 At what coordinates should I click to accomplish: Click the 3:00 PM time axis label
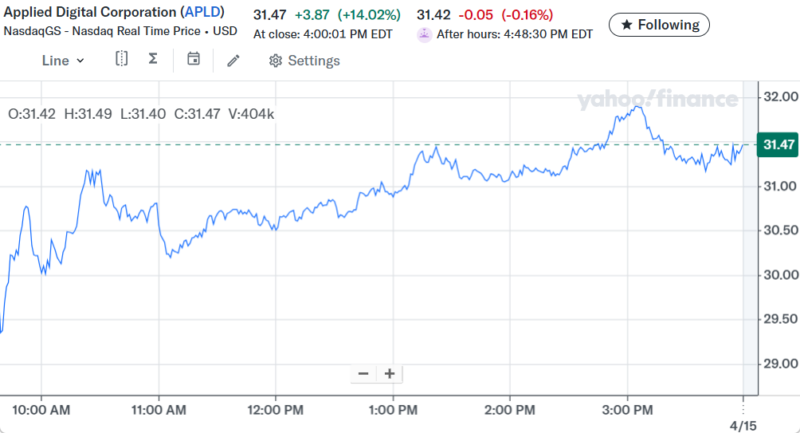point(628,409)
